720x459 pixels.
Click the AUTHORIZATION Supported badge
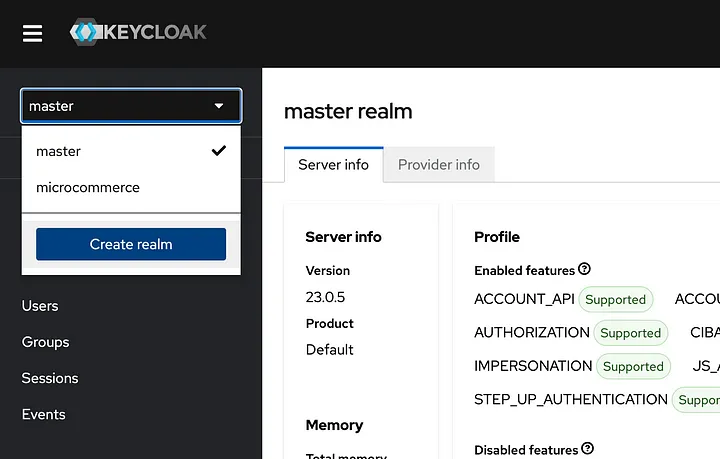630,333
